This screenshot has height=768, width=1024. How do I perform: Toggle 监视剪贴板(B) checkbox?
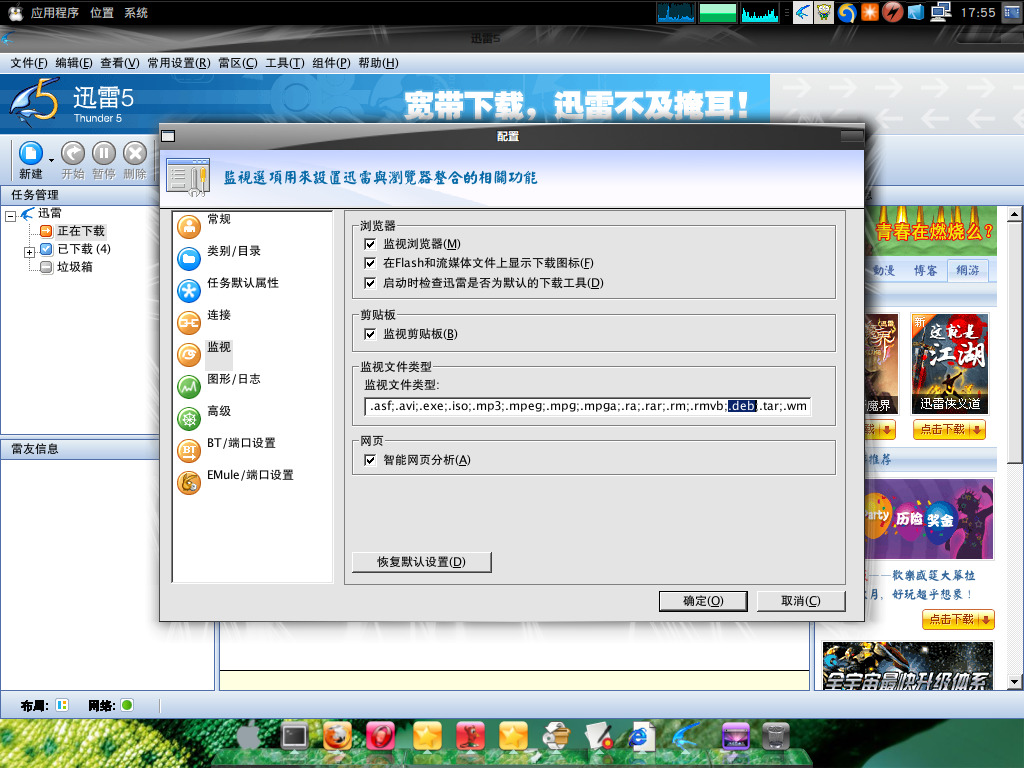coord(370,334)
